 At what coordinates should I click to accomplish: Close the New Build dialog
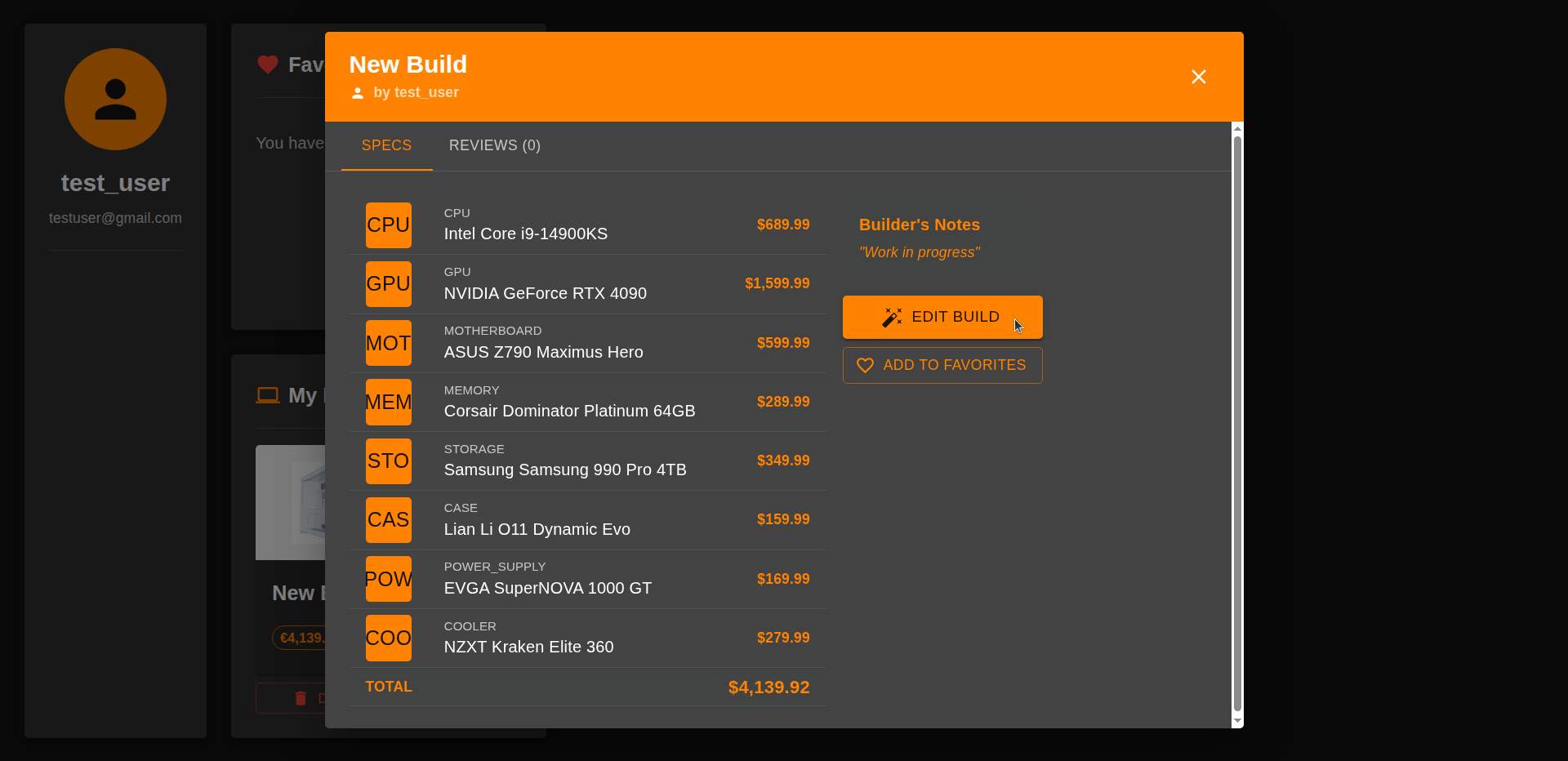click(1198, 77)
